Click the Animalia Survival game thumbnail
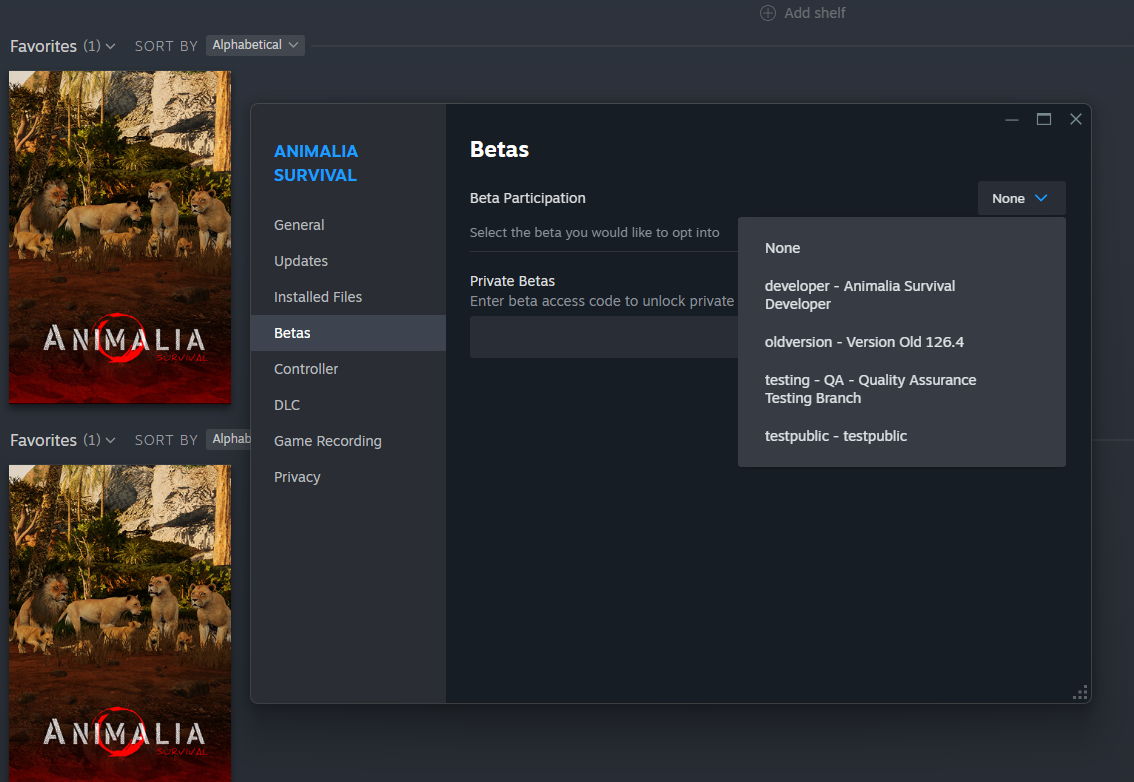The image size is (1134, 782). [x=120, y=237]
